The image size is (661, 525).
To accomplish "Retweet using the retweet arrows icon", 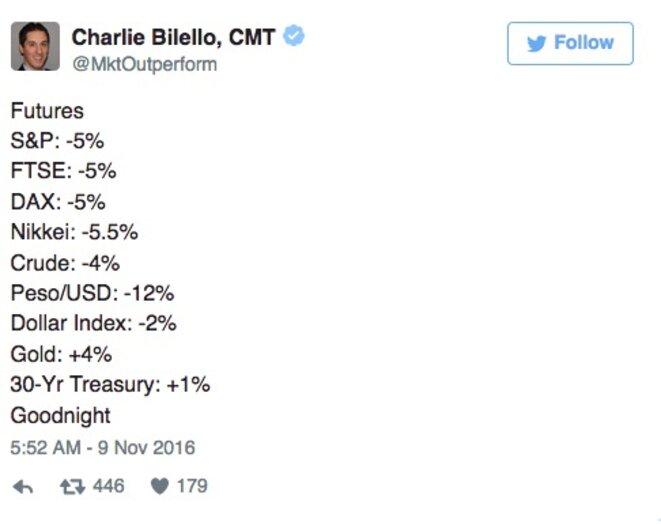I will (73, 487).
